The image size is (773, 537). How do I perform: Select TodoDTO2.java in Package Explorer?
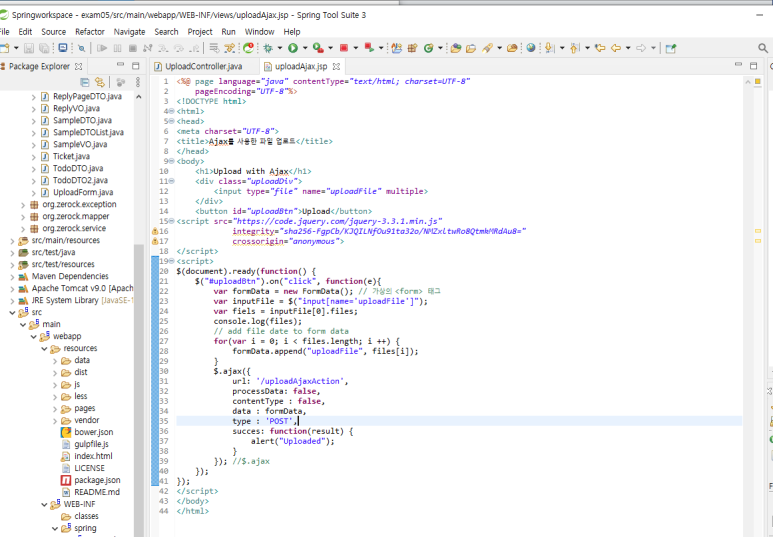80,180
